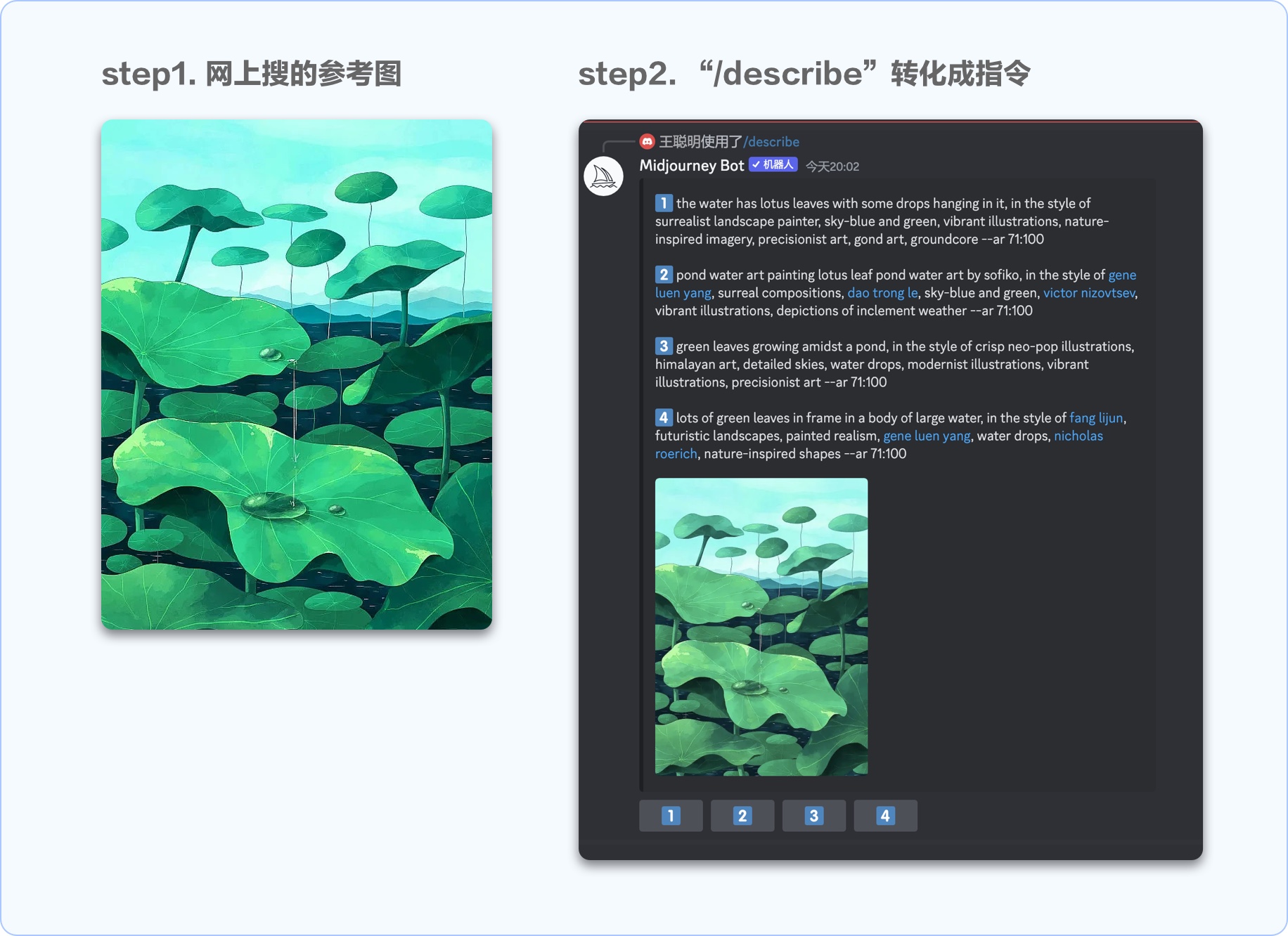The width and height of the screenshot is (1288, 936).
Task: Open the victor nizovtsev link
Action: [1089, 293]
